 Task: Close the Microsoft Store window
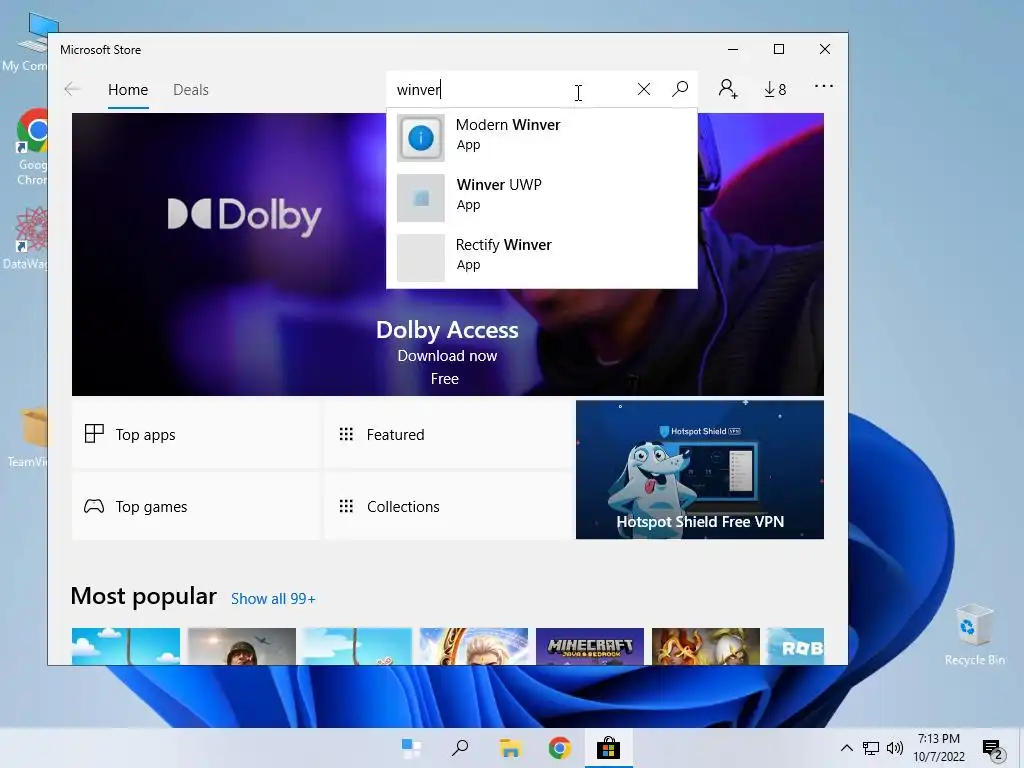point(825,49)
